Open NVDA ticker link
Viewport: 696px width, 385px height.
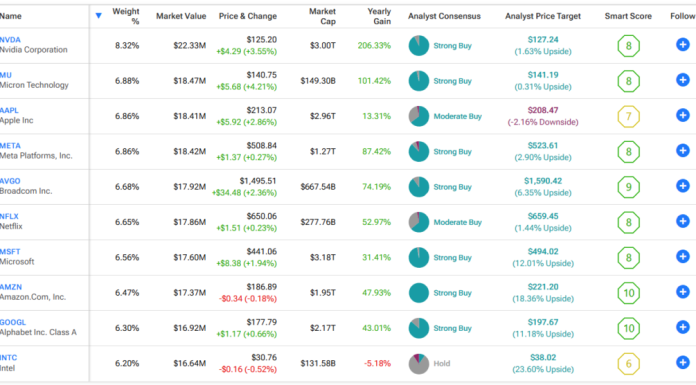10,40
